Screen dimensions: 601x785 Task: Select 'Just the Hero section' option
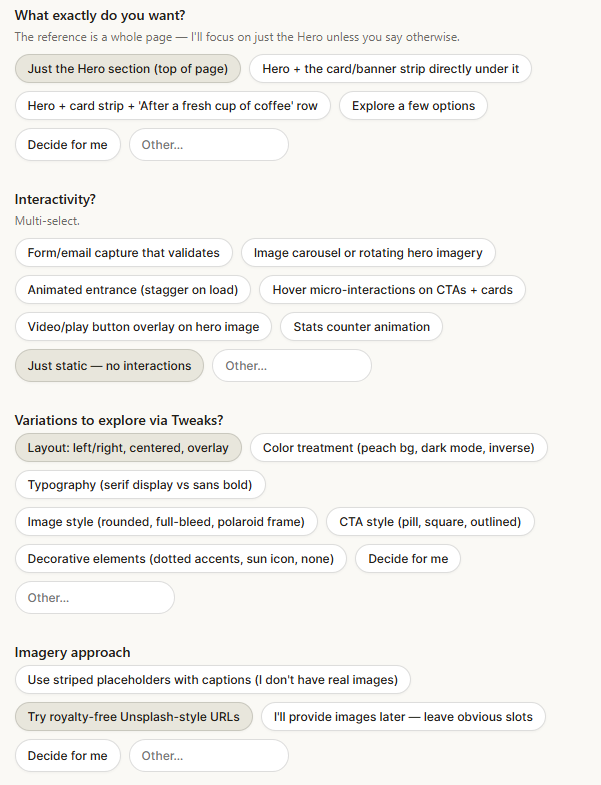click(x=128, y=69)
